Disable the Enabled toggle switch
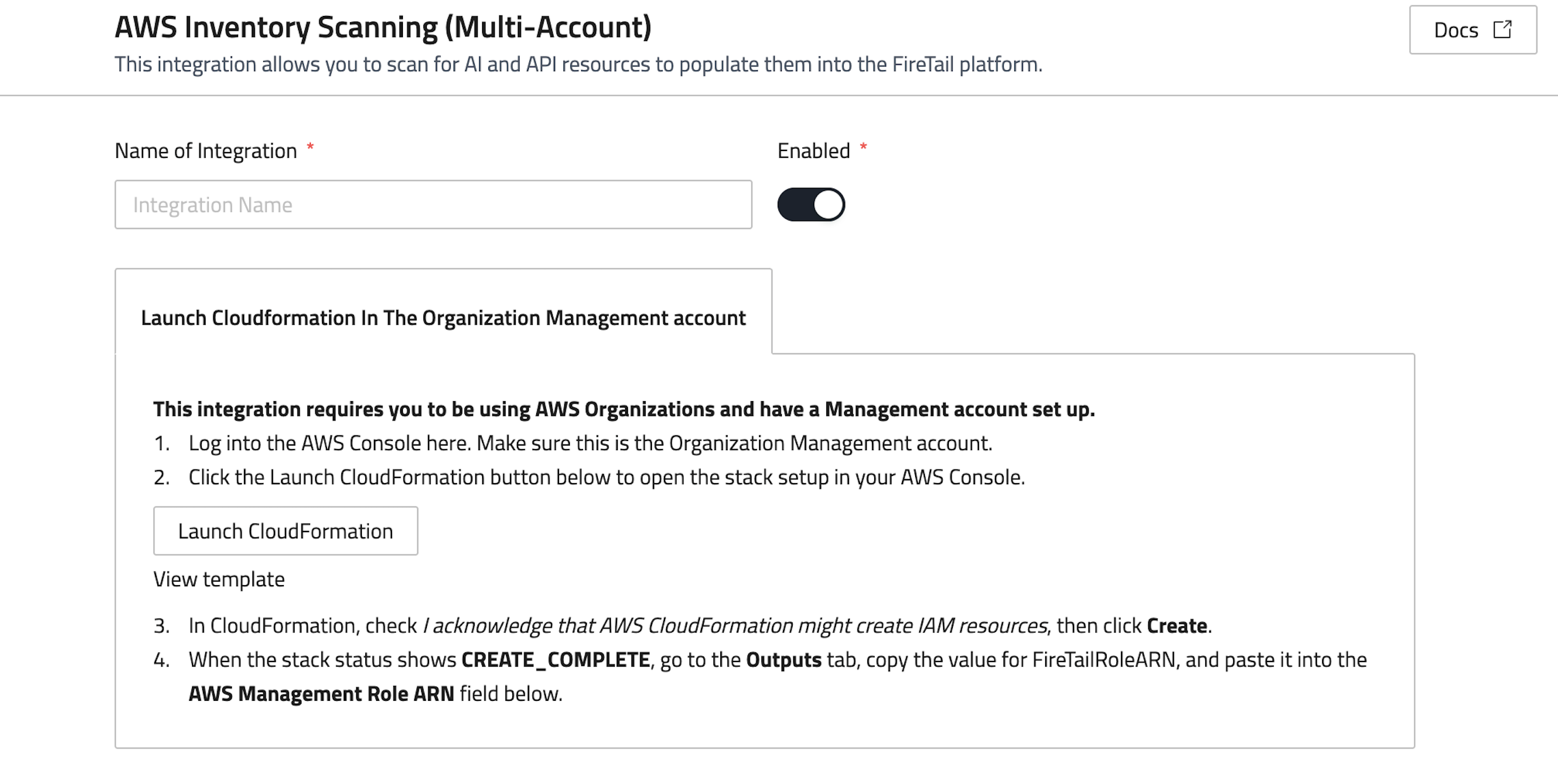 click(810, 205)
